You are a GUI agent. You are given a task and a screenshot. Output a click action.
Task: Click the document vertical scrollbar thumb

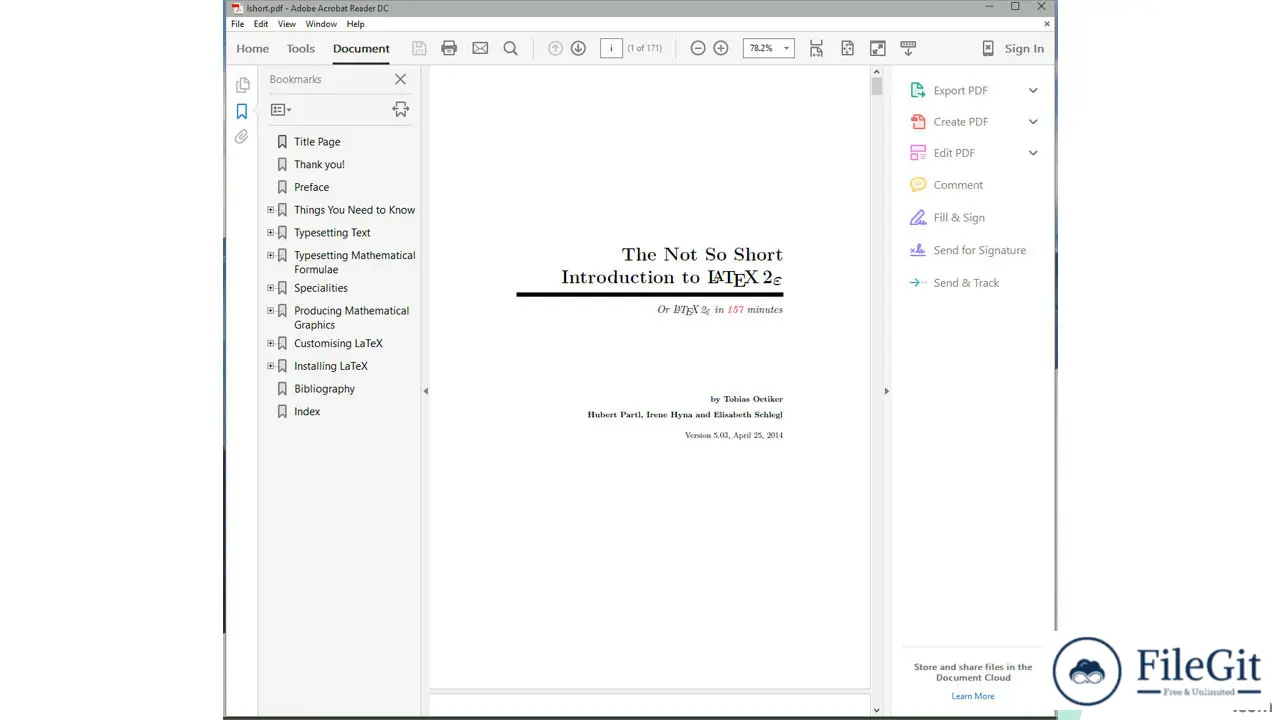coord(877,87)
